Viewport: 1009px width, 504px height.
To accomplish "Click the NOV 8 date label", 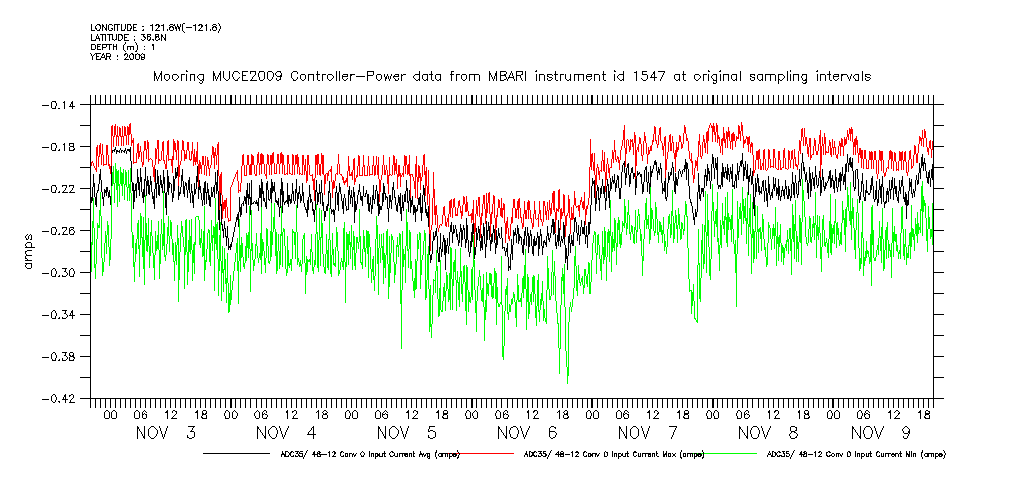I will click(x=768, y=433).
